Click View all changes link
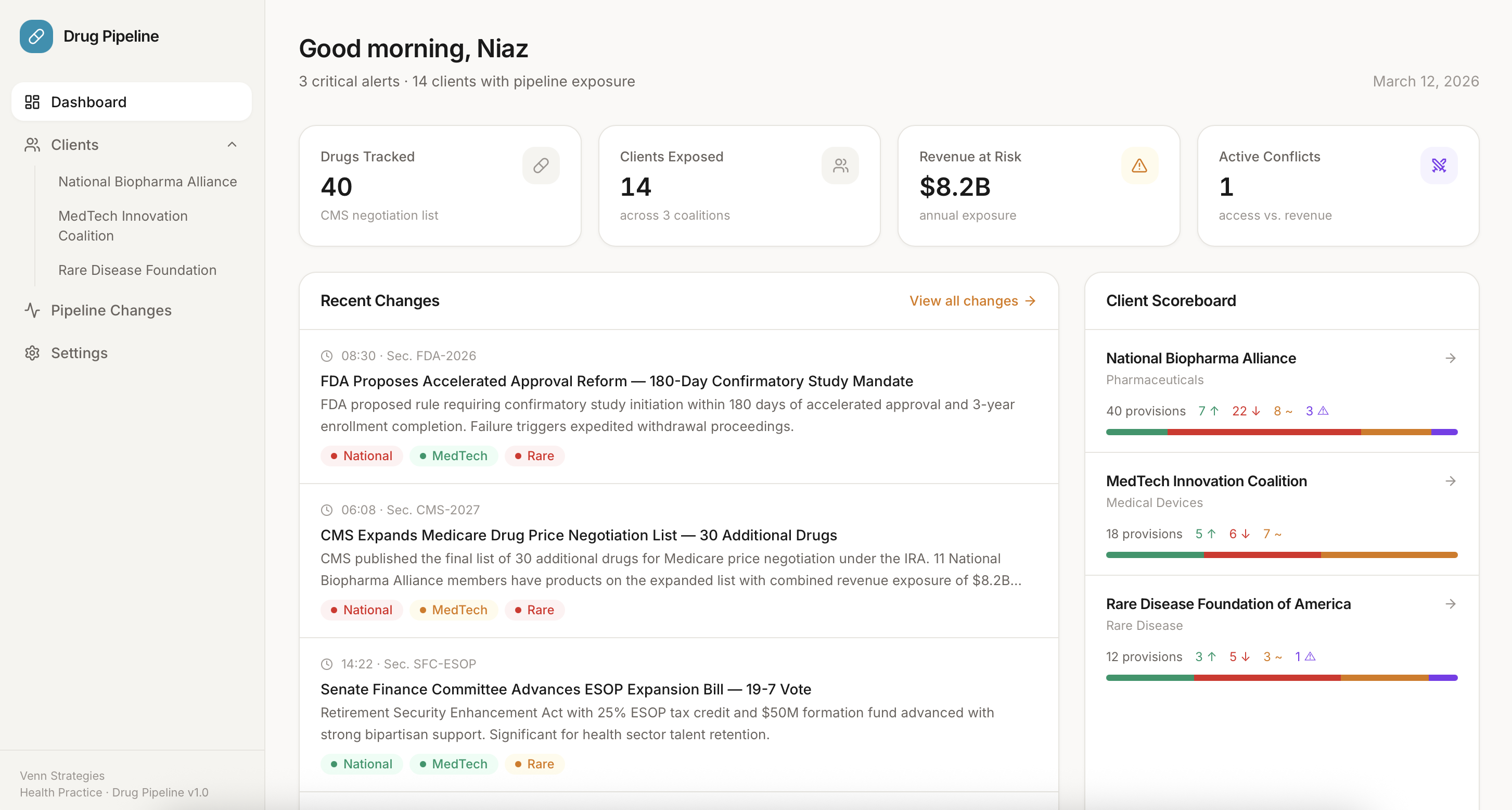The height and width of the screenshot is (810, 1512). [972, 301]
